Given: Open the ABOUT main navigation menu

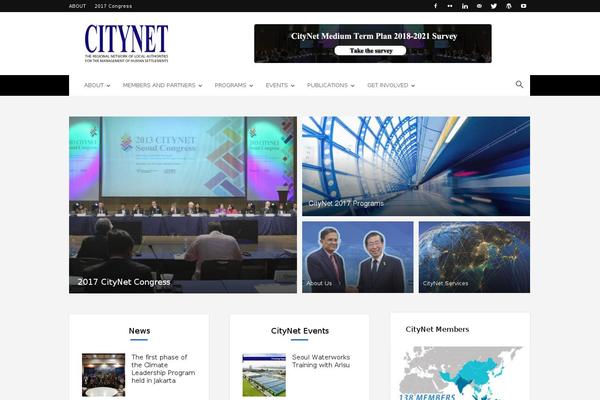Looking at the screenshot, I should [x=94, y=85].
